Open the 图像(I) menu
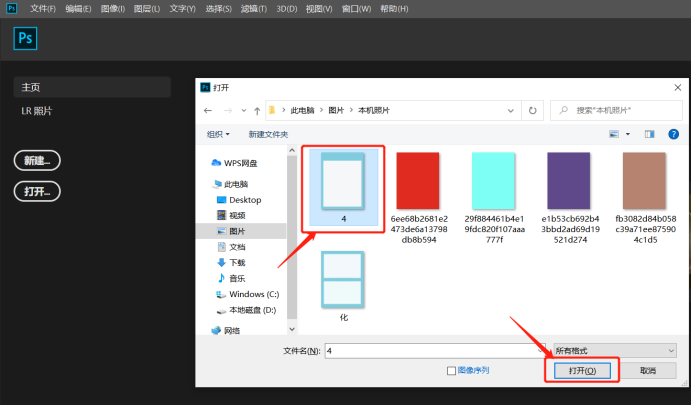The height and width of the screenshot is (406, 692). tap(113, 8)
